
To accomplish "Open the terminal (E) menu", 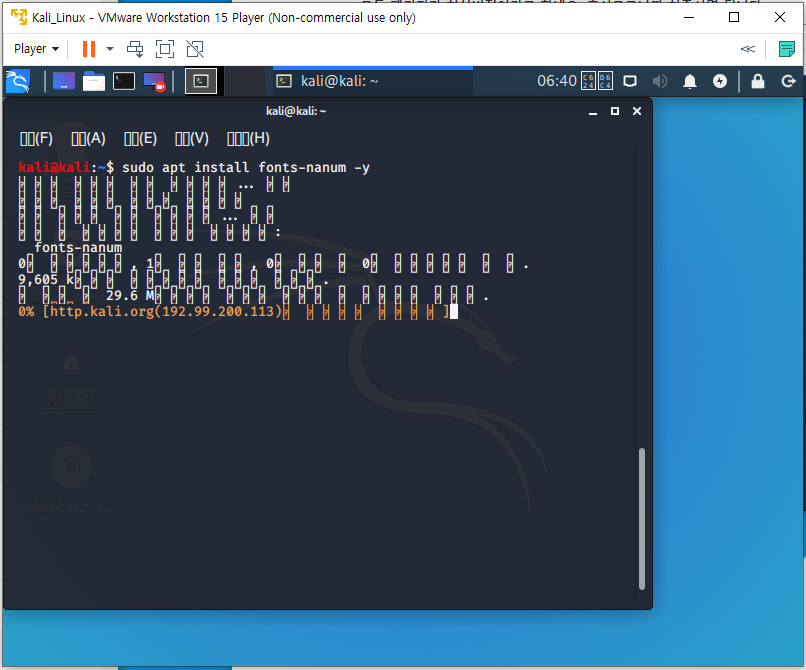I will (140, 138).
